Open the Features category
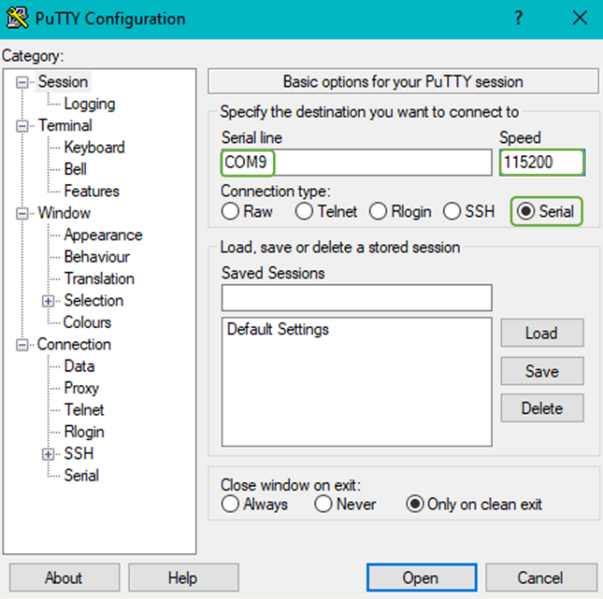 tap(92, 191)
